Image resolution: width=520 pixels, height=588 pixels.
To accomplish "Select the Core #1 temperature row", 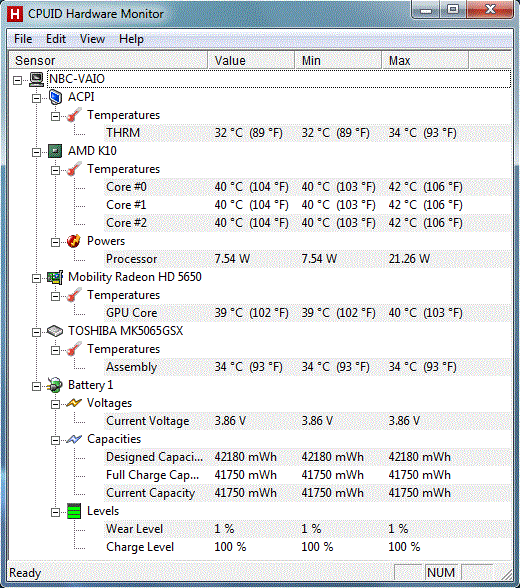I will (307, 205).
